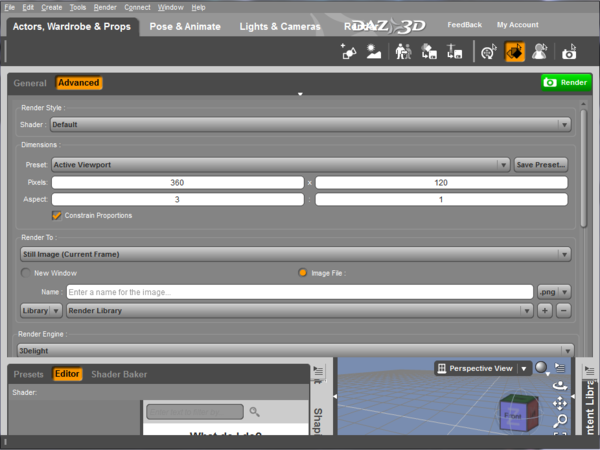The image size is (600, 450).
Task: Select the New Window radio button
Action: tap(26, 273)
